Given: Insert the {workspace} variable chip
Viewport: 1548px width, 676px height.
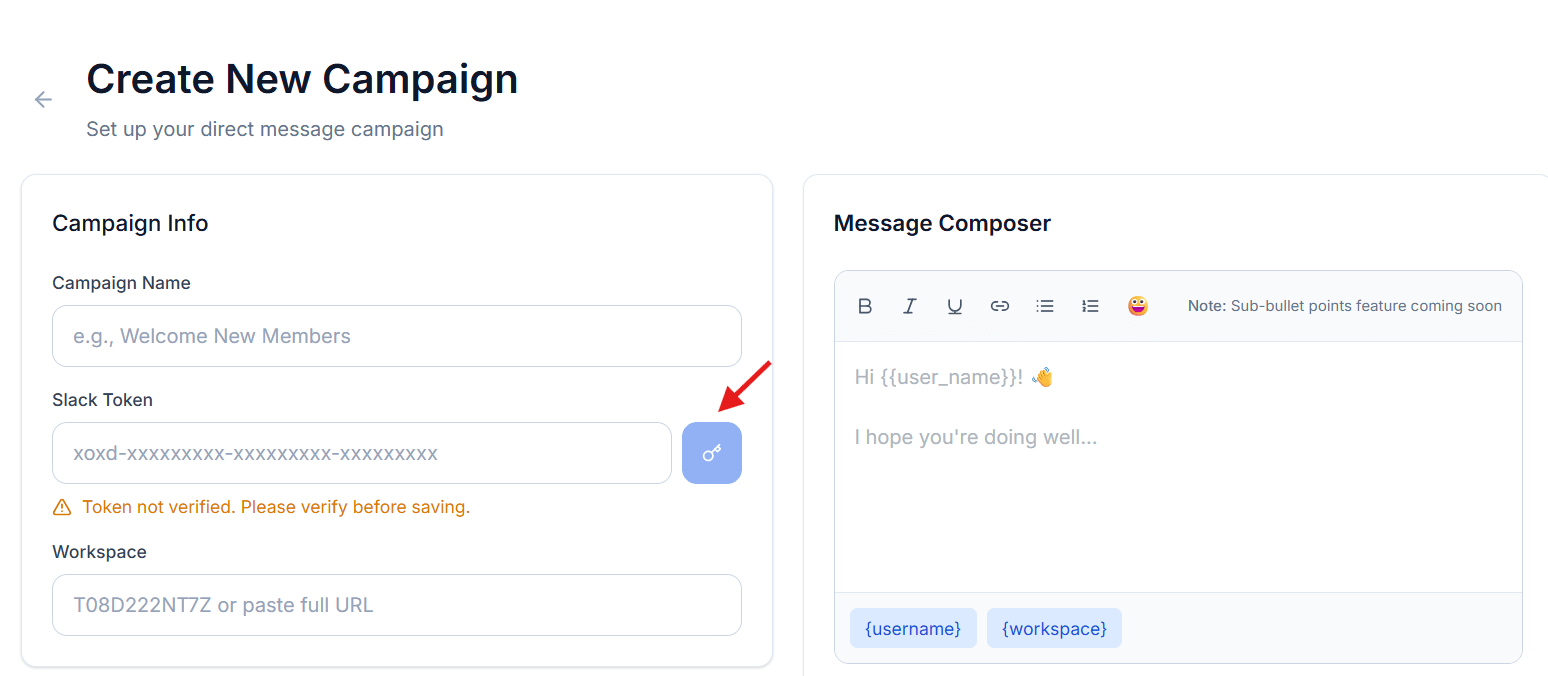Looking at the screenshot, I should [x=1054, y=628].
